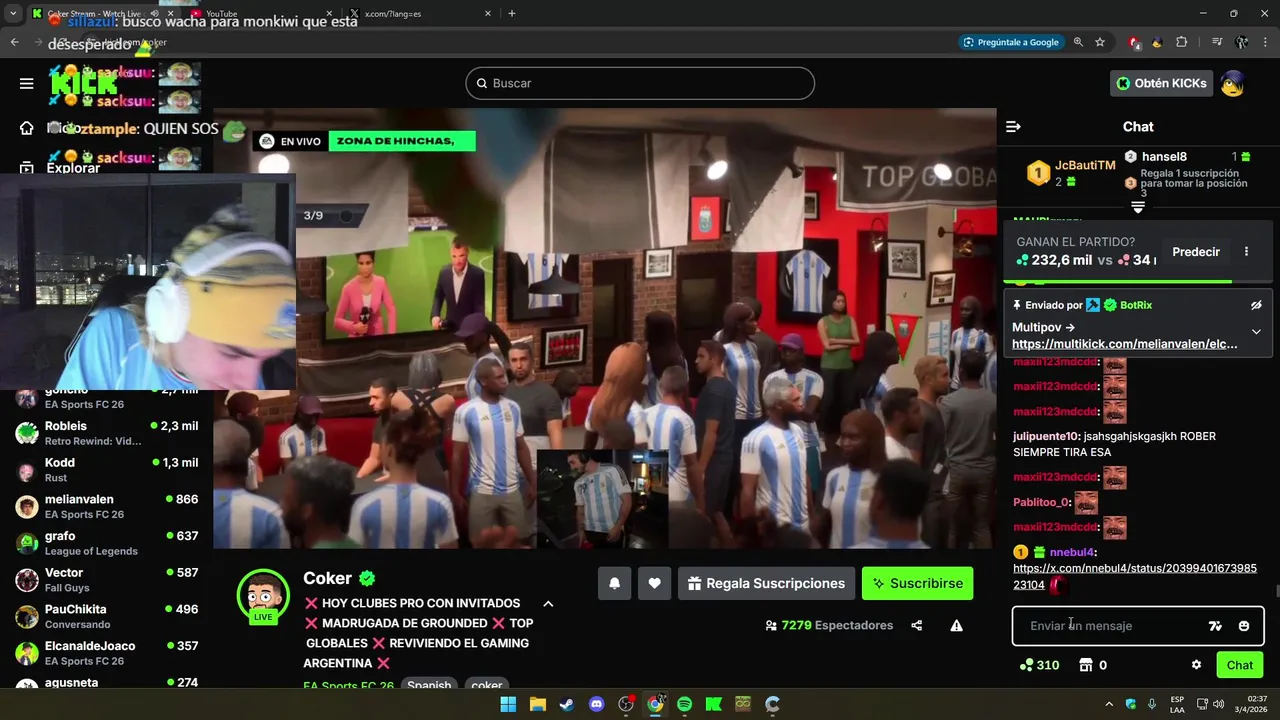Viewport: 1280px width, 720px height.
Task: Open the shop icon next to 0
Action: (1086, 665)
